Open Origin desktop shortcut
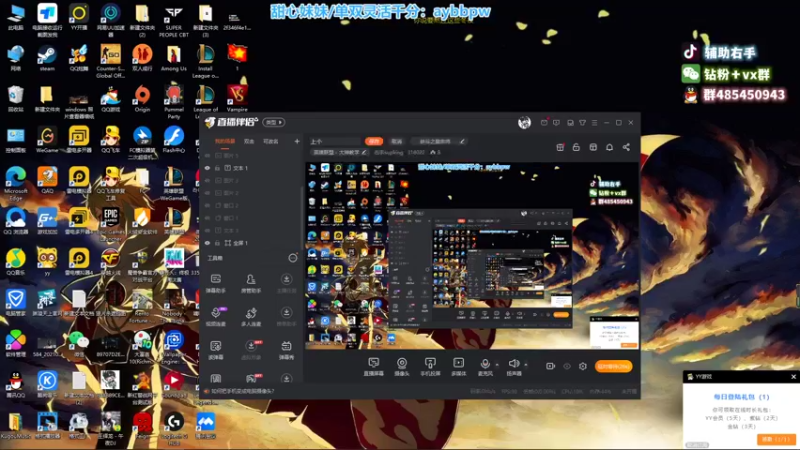 click(142, 99)
